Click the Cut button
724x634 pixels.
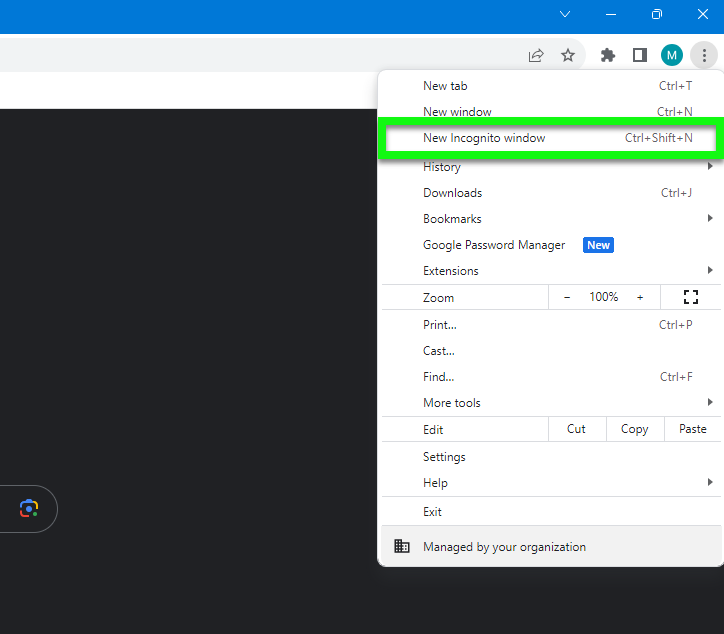(577, 429)
